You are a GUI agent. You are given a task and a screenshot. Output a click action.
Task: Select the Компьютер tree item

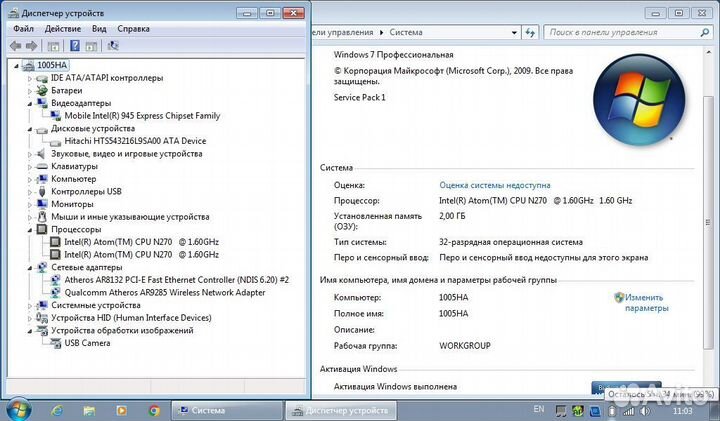point(73,179)
